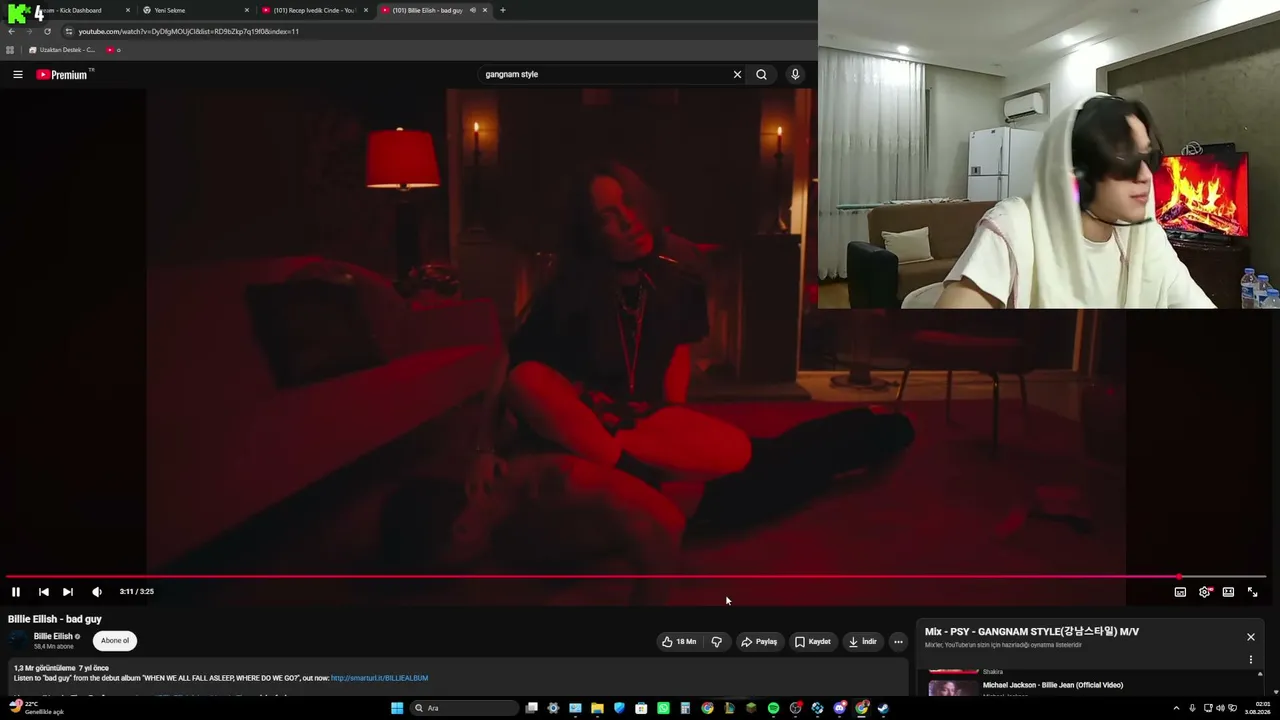The width and height of the screenshot is (1280, 720).
Task: Reload the YouTube page
Action: point(47,31)
